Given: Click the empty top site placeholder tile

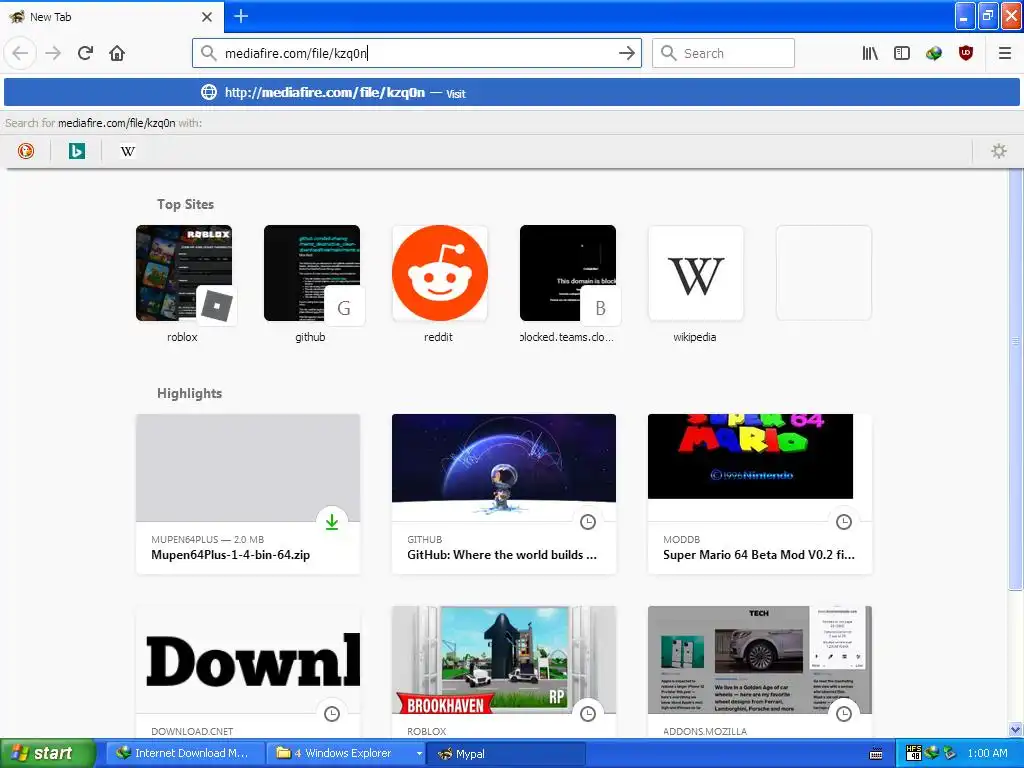Looking at the screenshot, I should (824, 273).
